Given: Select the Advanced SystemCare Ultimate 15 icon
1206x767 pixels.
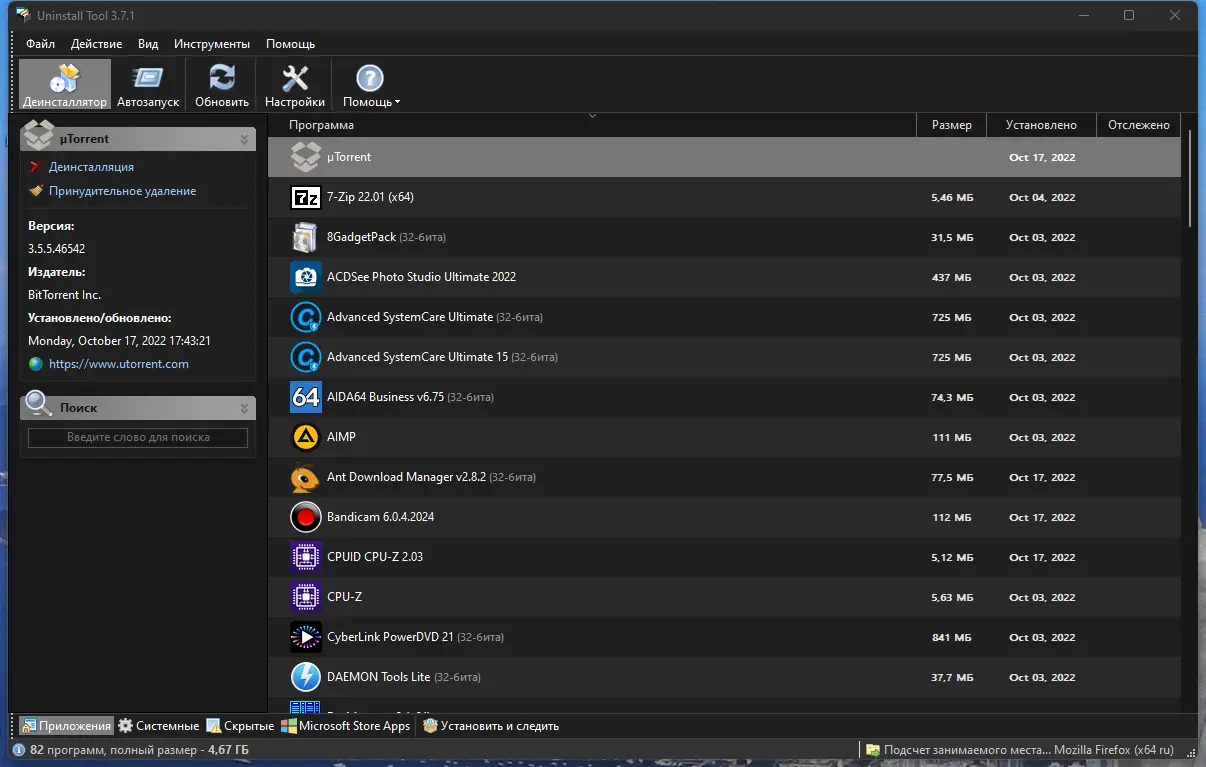Looking at the screenshot, I should tap(305, 357).
